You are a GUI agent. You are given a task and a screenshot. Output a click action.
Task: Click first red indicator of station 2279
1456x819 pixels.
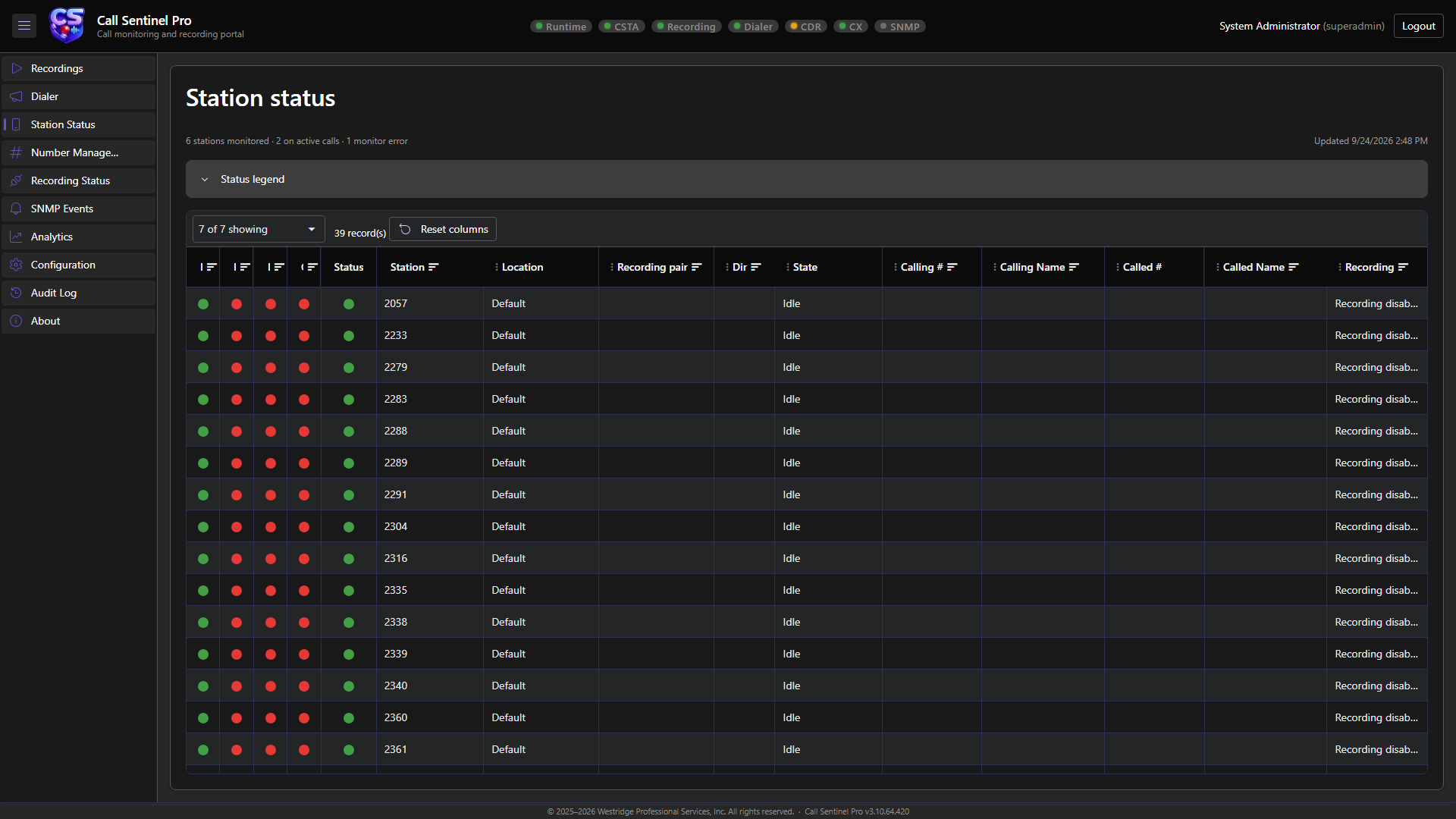coord(237,368)
